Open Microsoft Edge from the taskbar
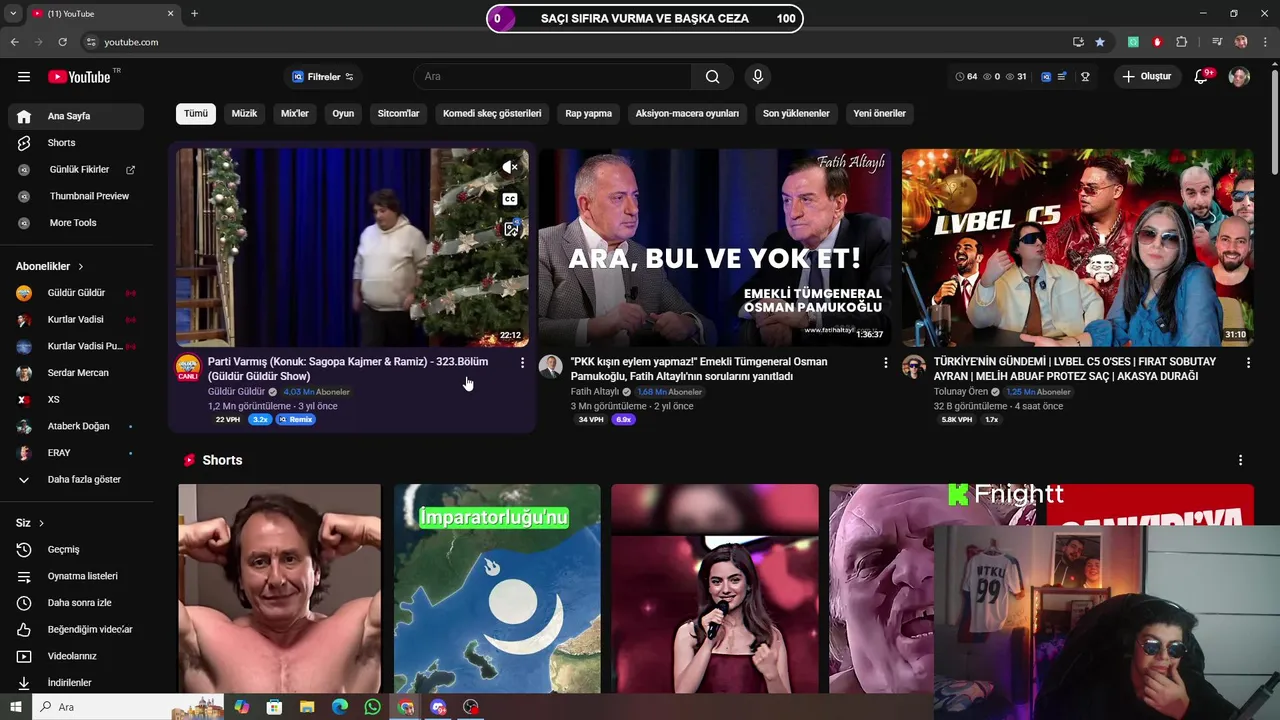 340,707
